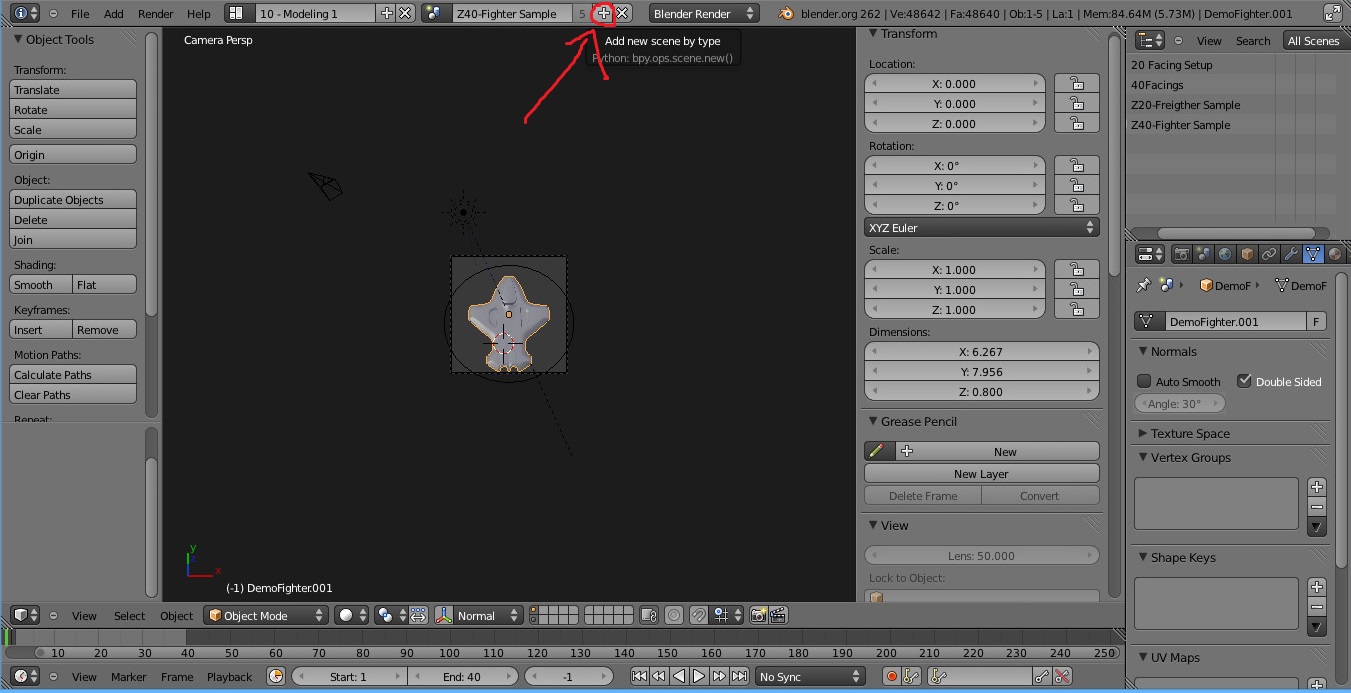
Task: Toggle proportional editing circle icon
Action: 674,615
